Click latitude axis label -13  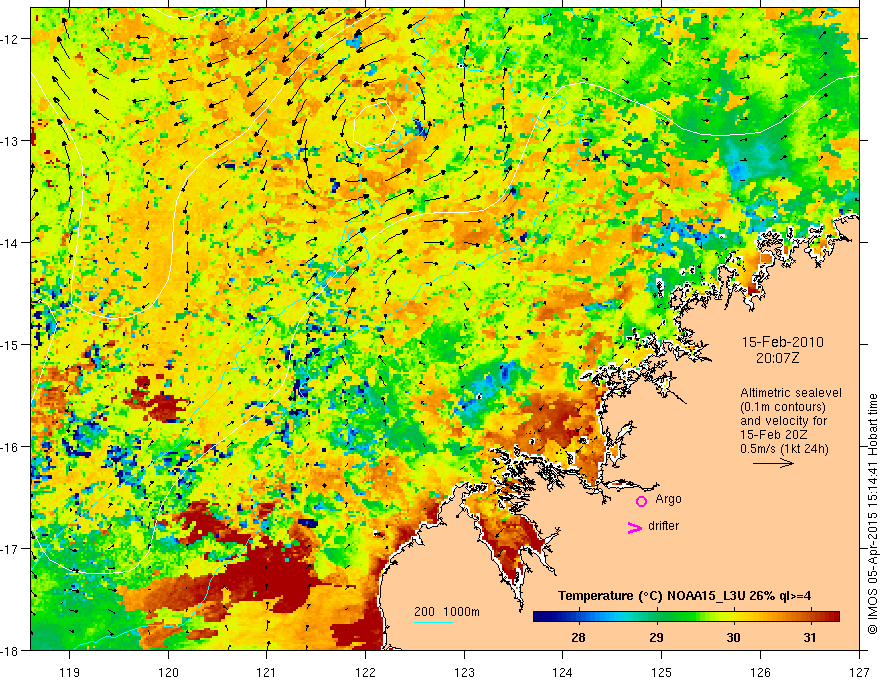(x=11, y=141)
